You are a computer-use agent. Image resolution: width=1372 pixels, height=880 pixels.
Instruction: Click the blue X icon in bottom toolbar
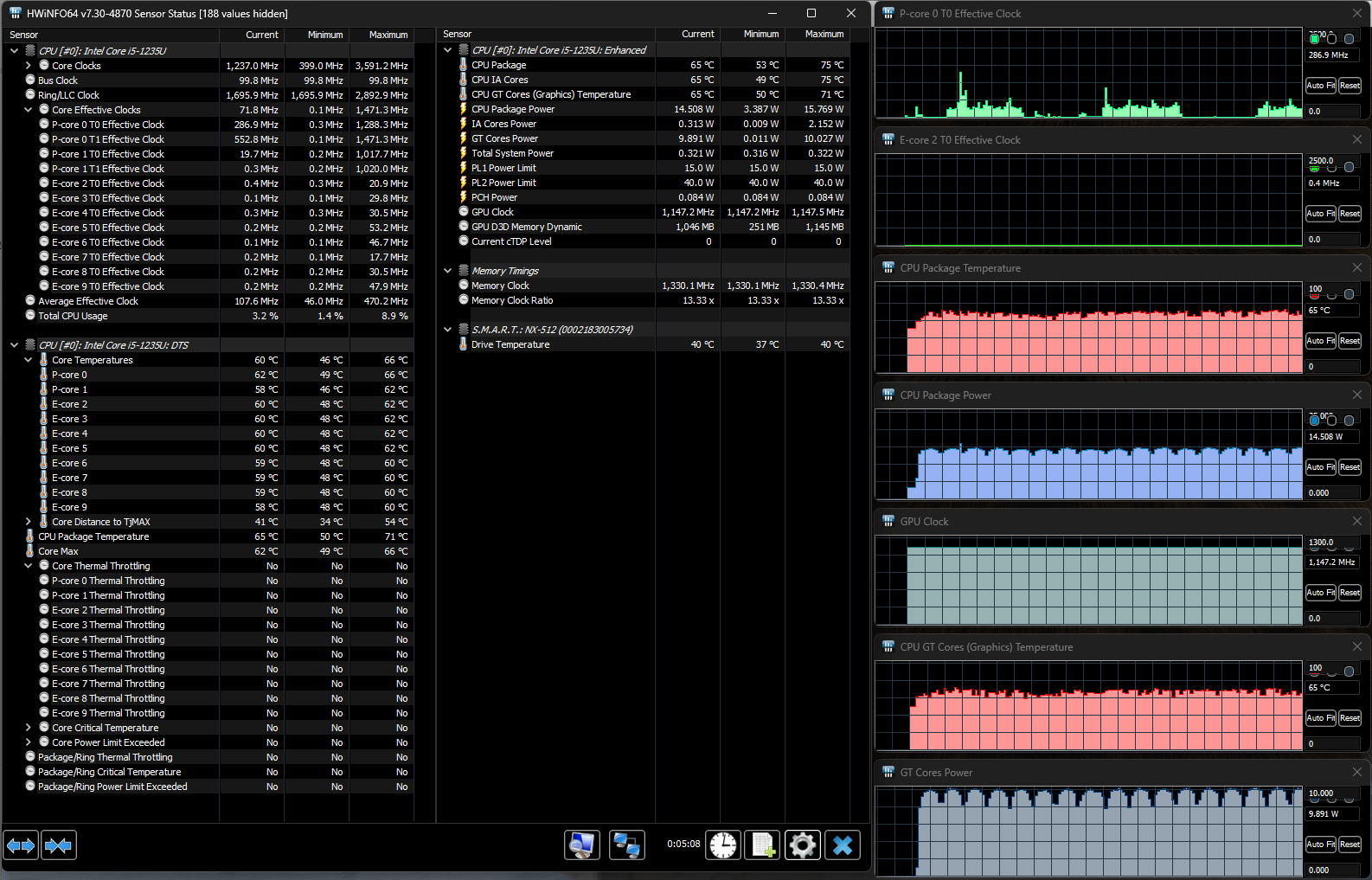(843, 845)
